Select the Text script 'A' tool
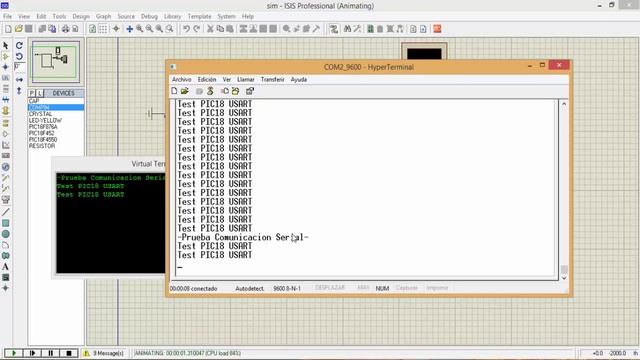Viewport: 640px width, 360px height. (6, 267)
